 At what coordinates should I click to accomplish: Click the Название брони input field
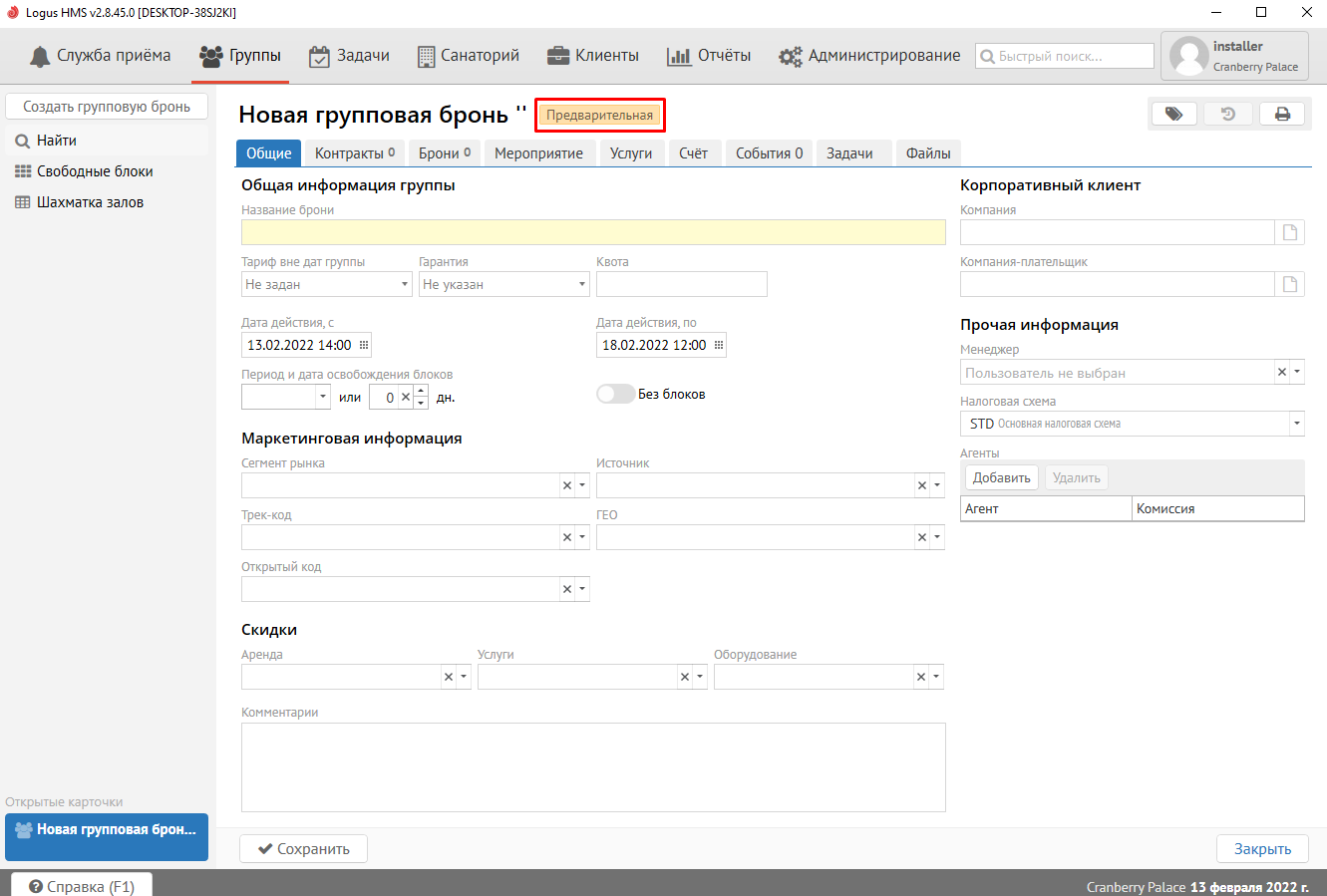592,232
